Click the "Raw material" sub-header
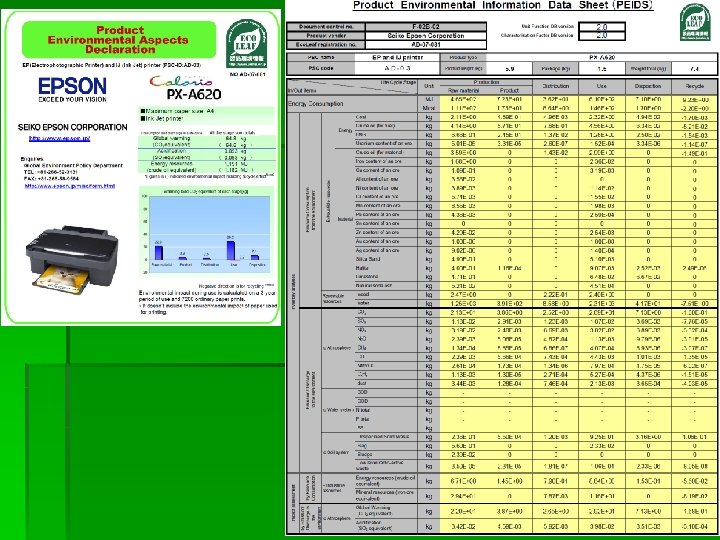 tap(463, 90)
